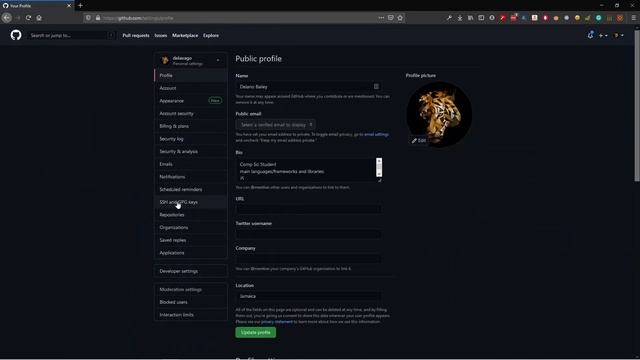Go back with the browser back arrow
This screenshot has width=640, height=360.
coord(7,18)
